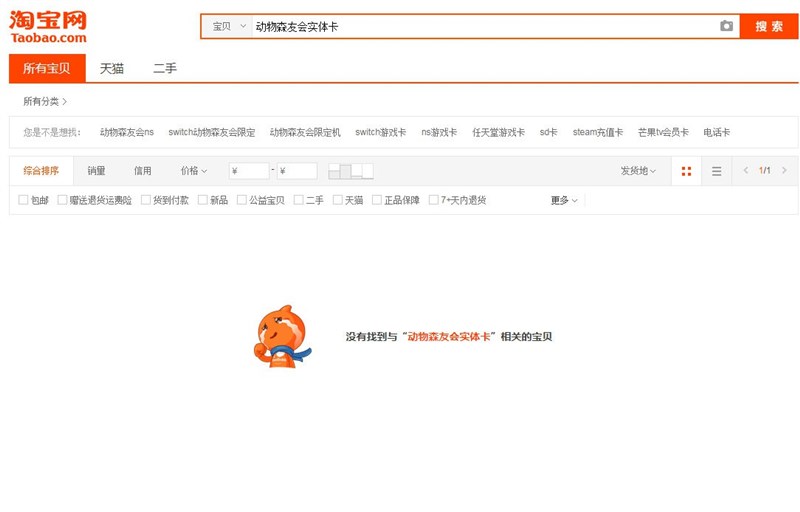Check the 包邮 free shipping box
This screenshot has width=800, height=512.
coord(23,200)
